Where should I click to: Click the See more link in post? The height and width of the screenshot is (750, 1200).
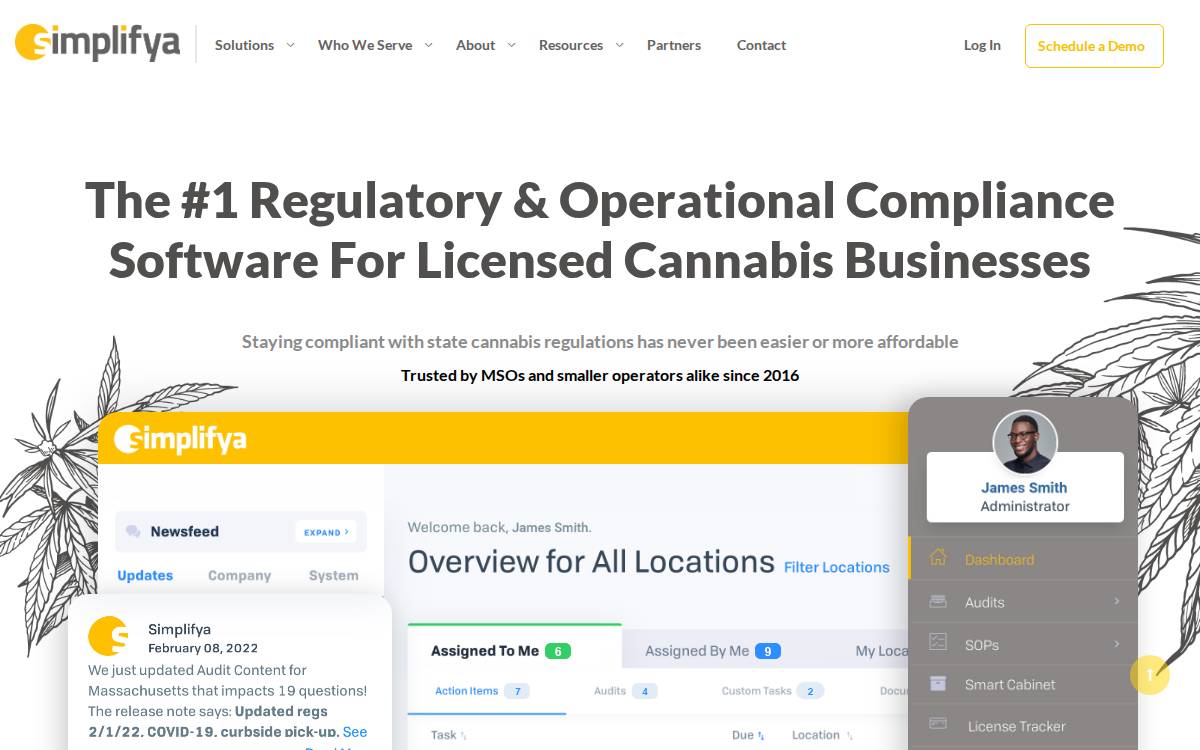(x=355, y=732)
